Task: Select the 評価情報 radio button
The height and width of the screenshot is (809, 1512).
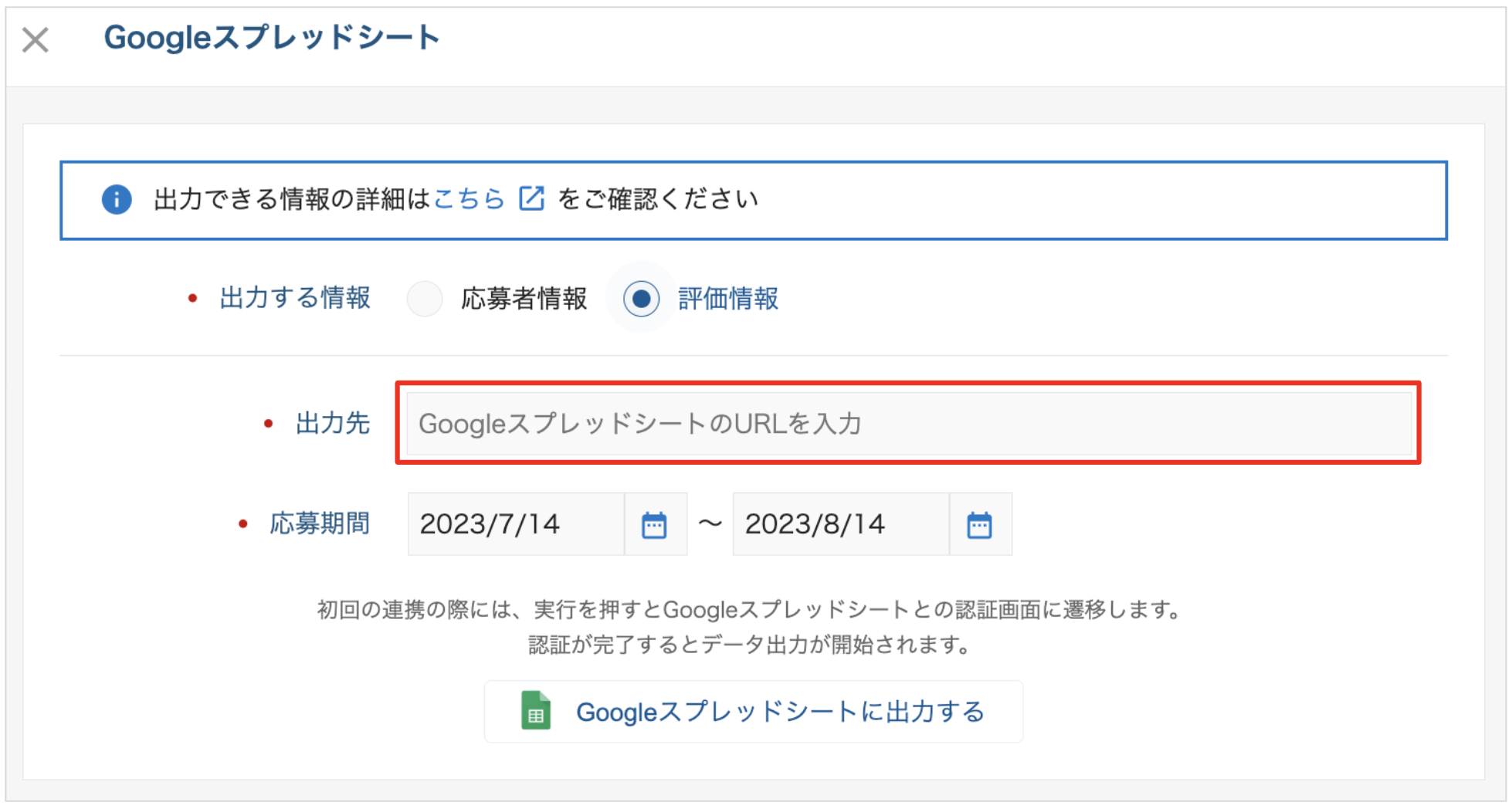Action: pos(641,298)
